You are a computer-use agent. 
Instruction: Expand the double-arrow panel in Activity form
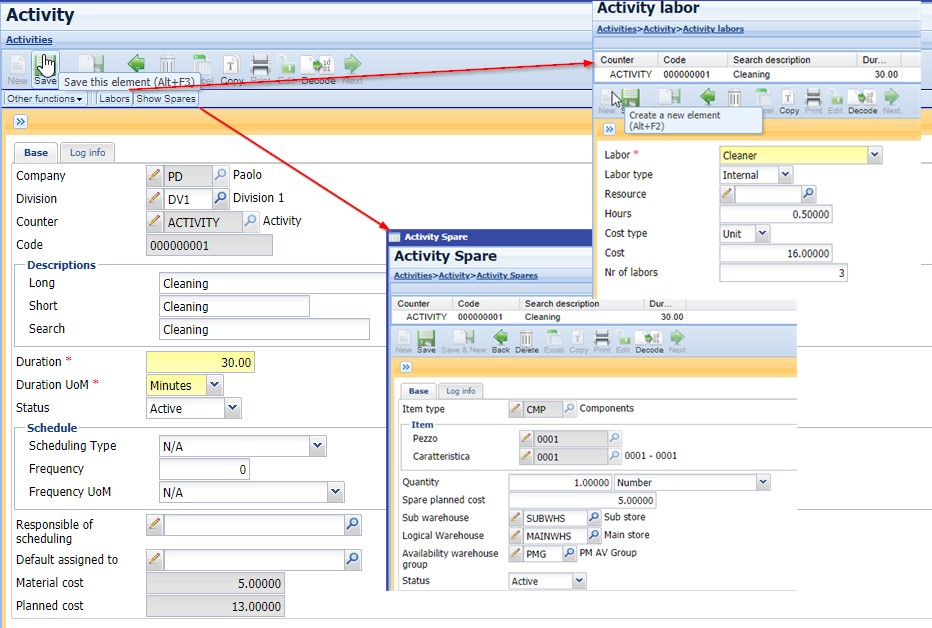click(21, 122)
